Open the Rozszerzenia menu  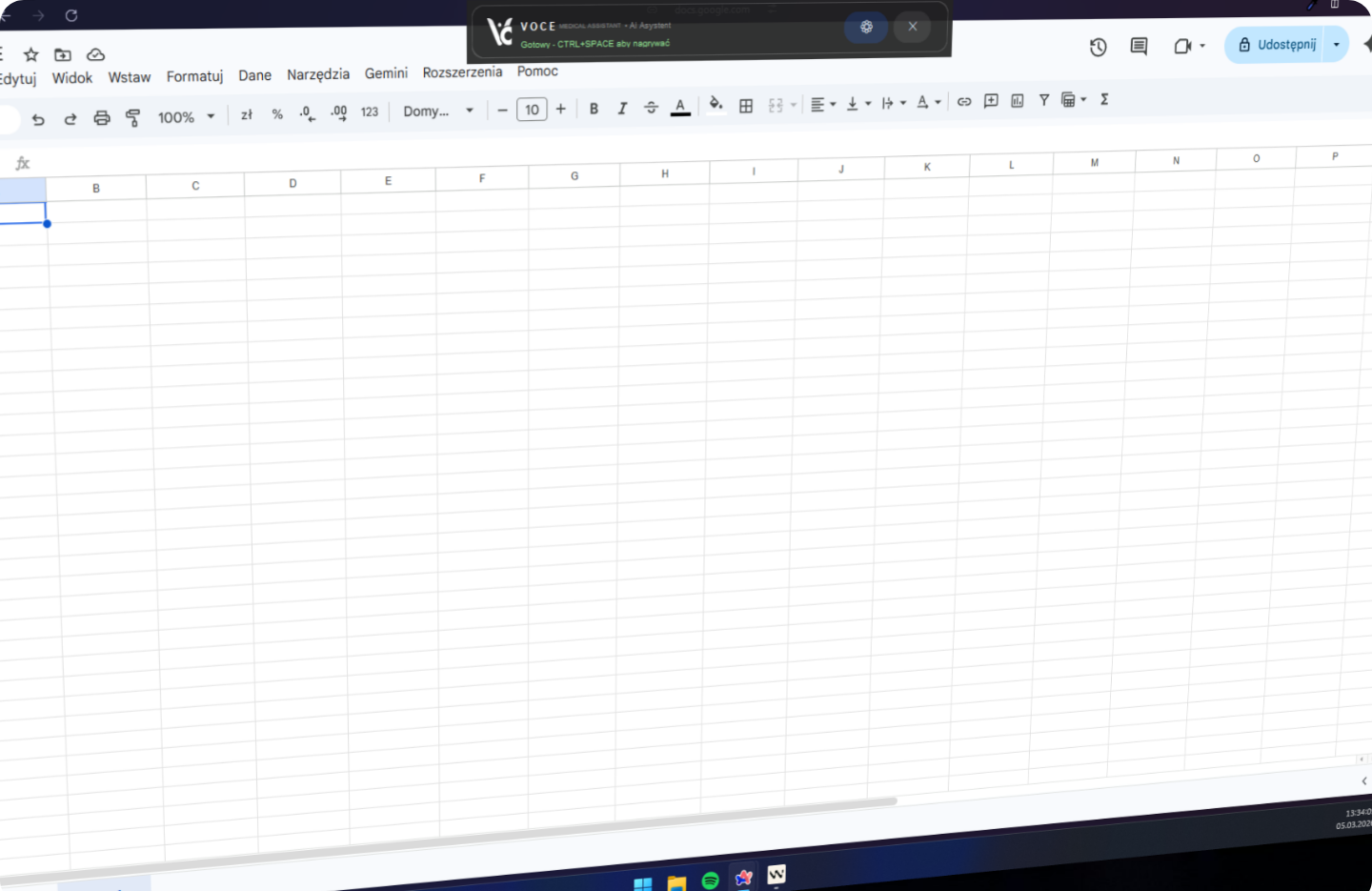click(462, 72)
